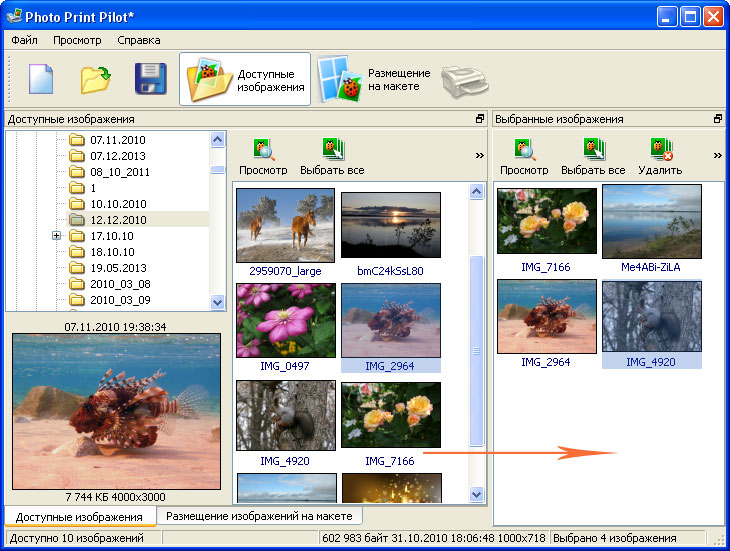
Task: Click the thumbnail list scrollbar down arrow
Action: (x=476, y=494)
